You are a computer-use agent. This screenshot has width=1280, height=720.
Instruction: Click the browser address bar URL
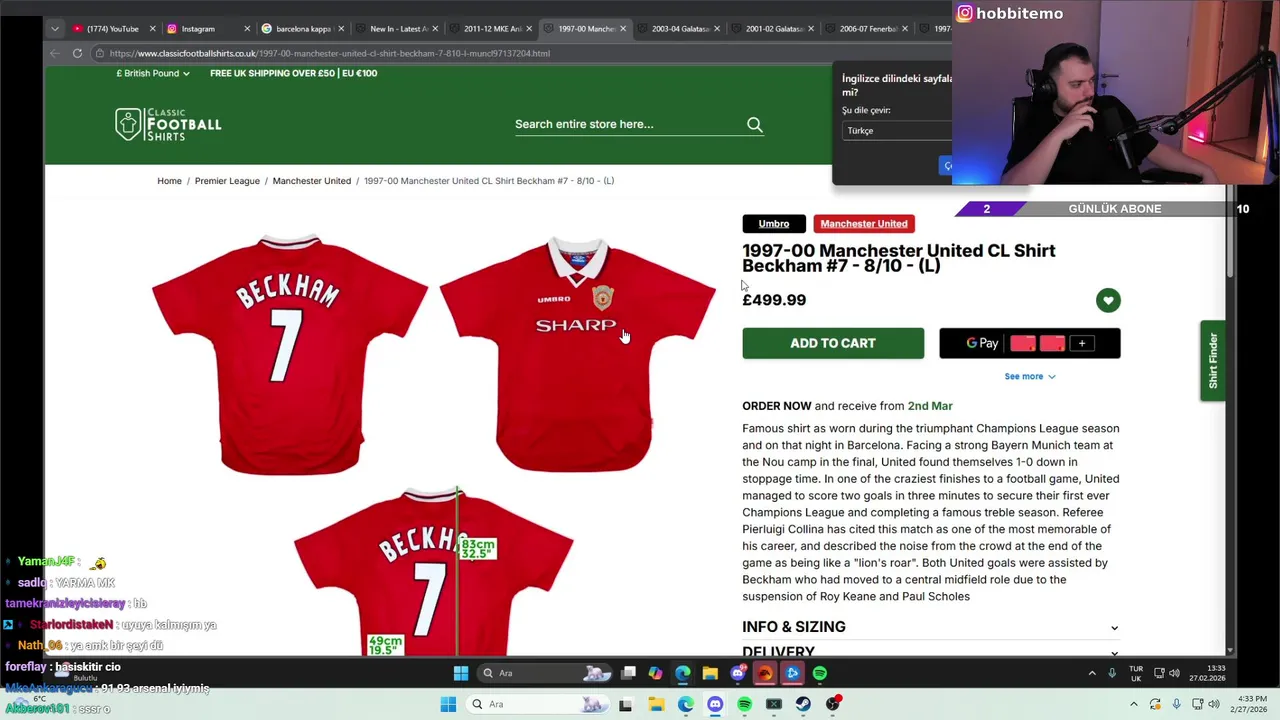click(x=330, y=53)
